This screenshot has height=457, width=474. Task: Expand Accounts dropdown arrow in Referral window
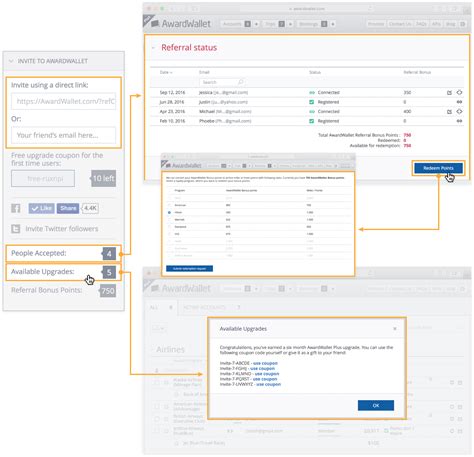tap(256, 24)
